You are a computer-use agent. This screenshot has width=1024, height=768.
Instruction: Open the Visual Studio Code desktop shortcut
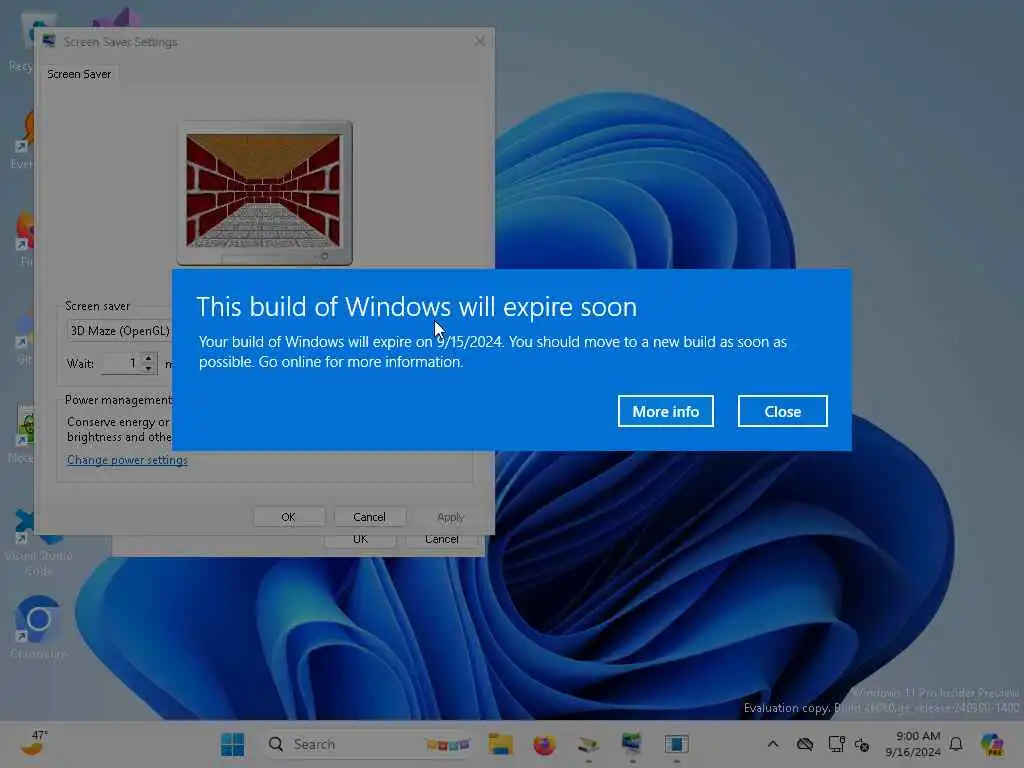tap(38, 541)
